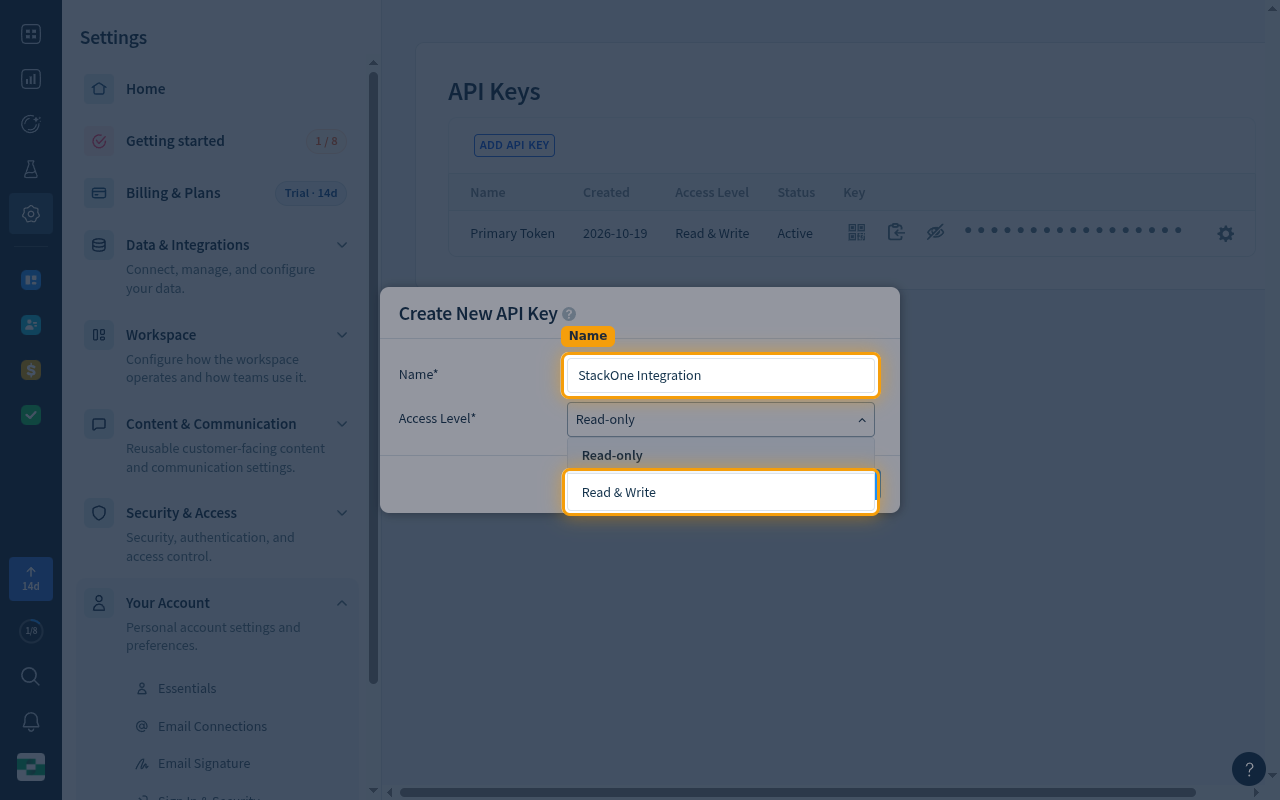Open the round question mark help button
This screenshot has width=1280, height=800.
(1248, 769)
